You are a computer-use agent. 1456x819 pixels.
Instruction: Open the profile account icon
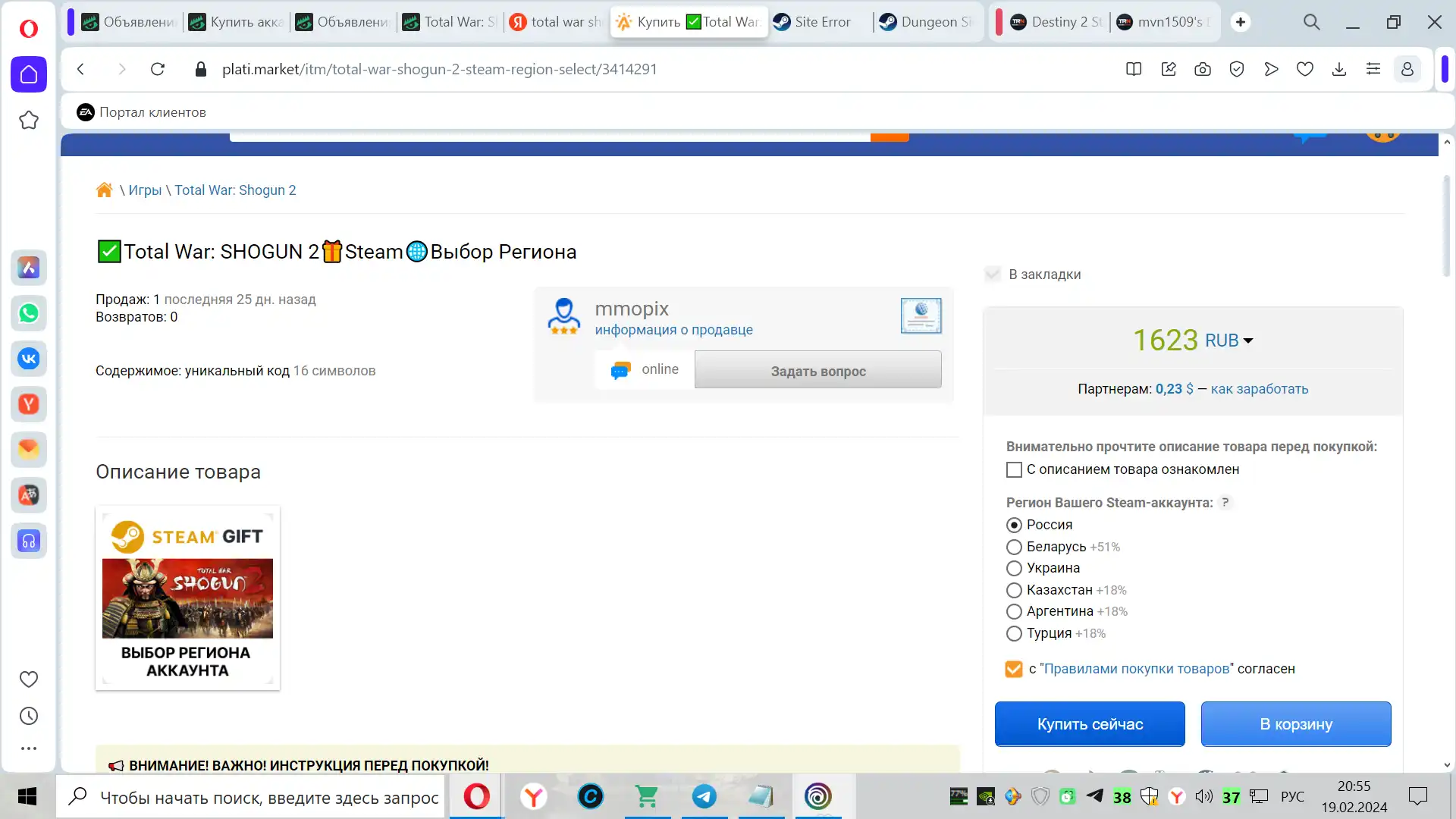coord(1407,69)
